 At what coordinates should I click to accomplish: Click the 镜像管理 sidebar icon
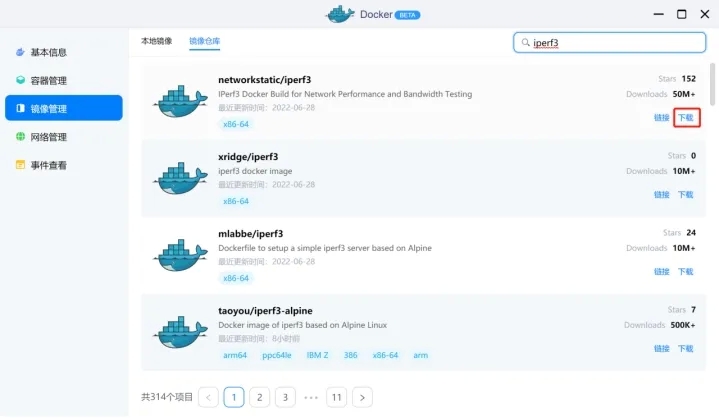coord(20,108)
